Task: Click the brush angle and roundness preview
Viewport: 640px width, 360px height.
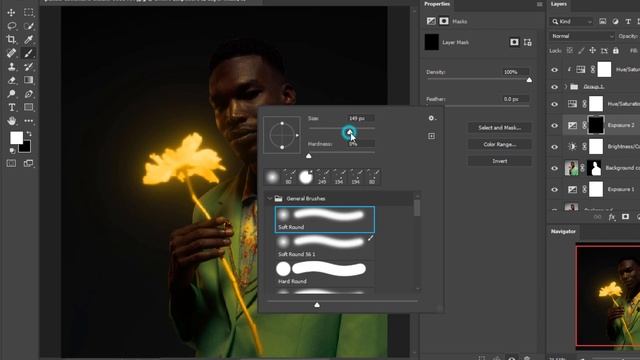Action: (282, 135)
